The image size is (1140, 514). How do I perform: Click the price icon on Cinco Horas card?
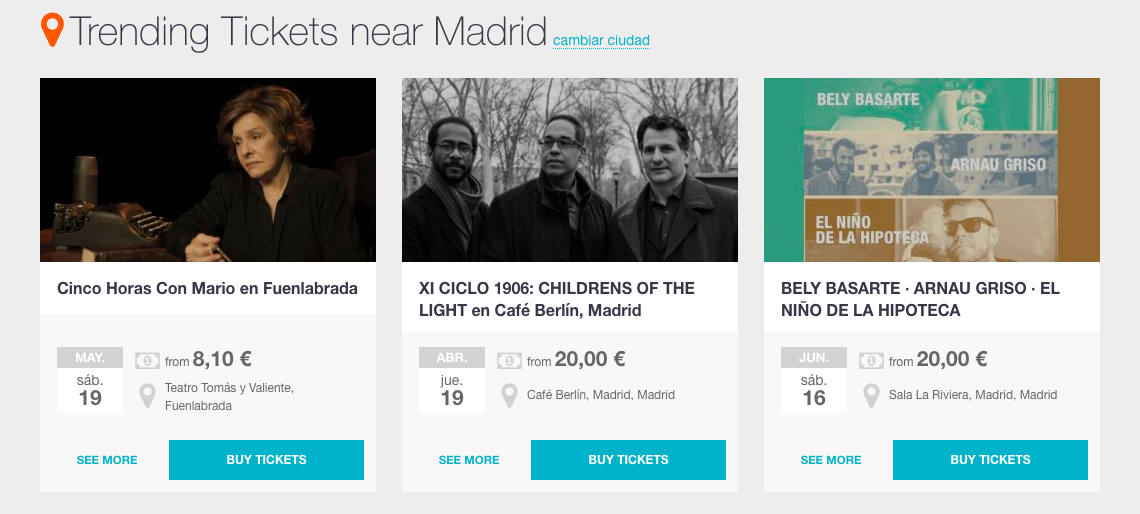pos(147,360)
